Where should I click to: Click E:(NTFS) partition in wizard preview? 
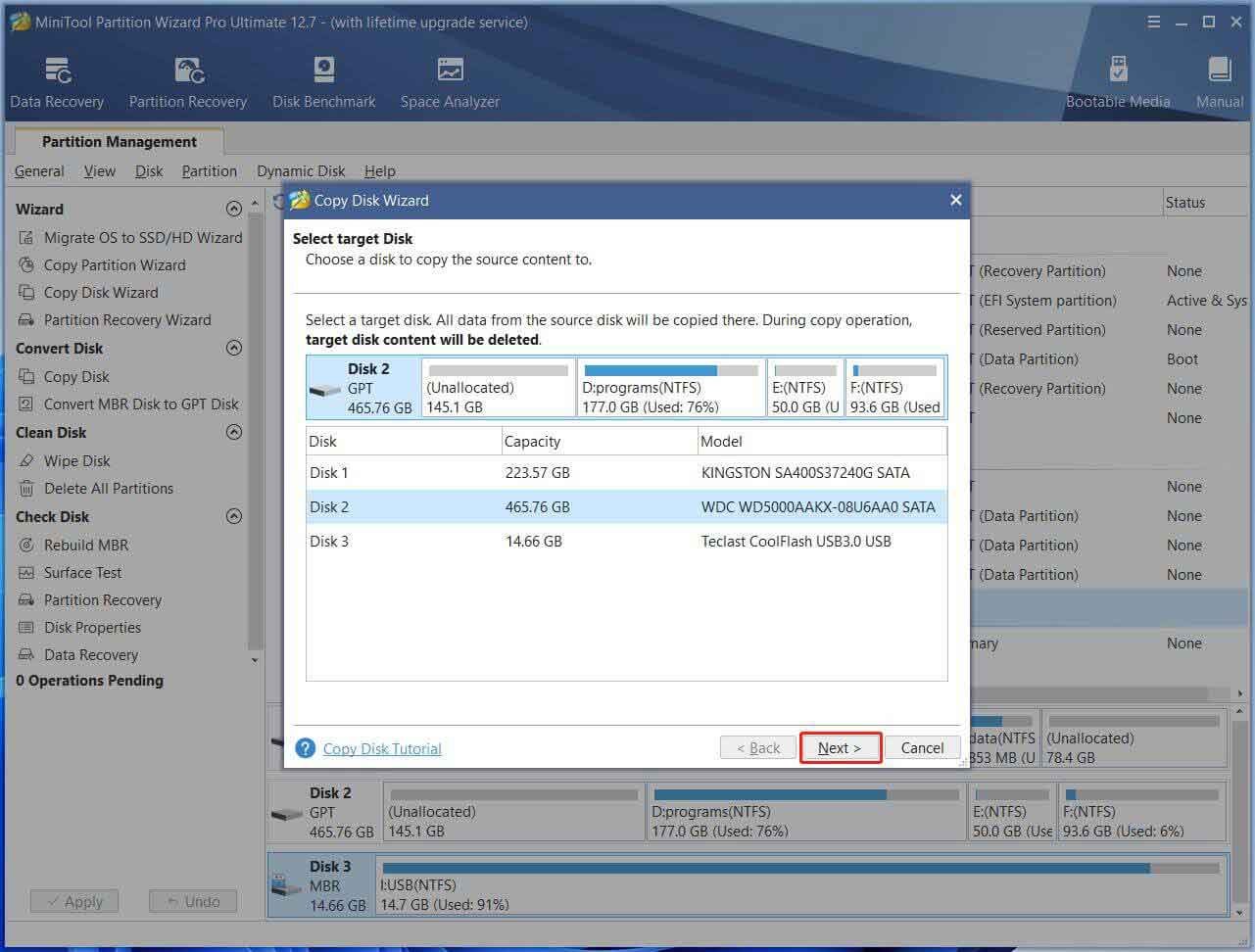pos(804,388)
